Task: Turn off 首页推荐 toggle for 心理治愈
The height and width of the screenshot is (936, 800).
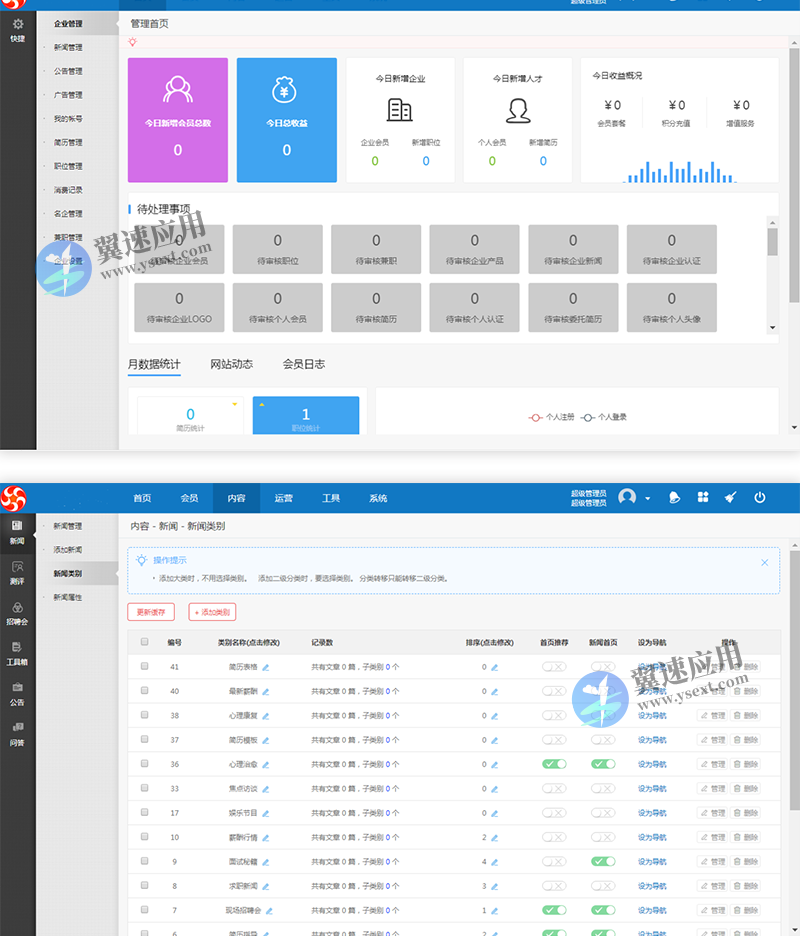Action: 554,764
